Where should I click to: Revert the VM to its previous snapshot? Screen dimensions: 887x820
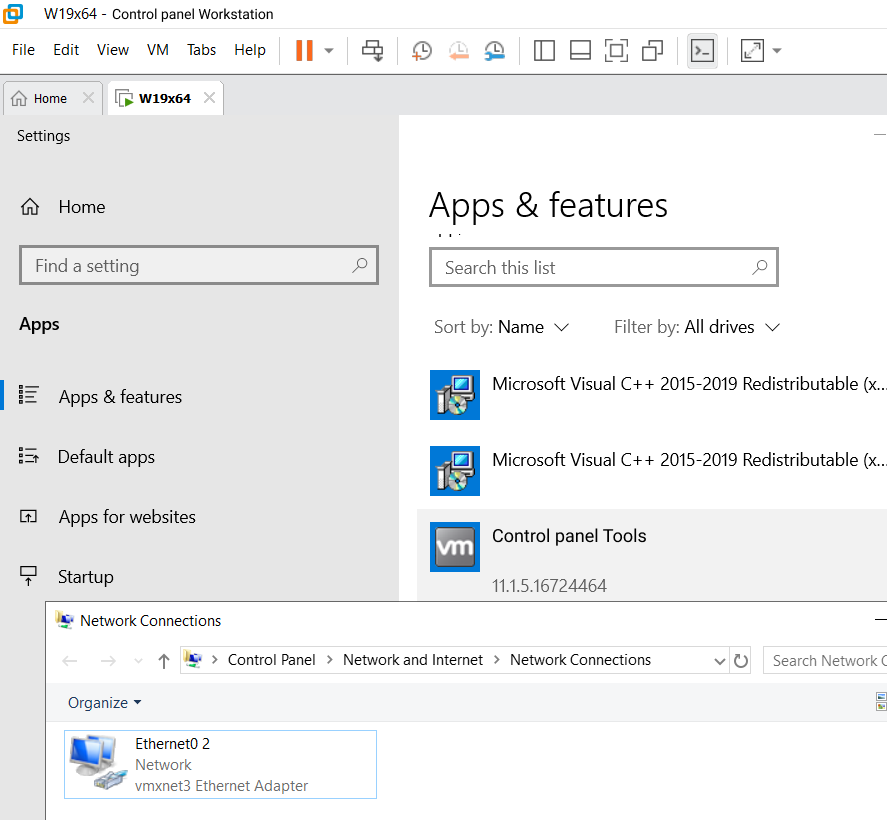tap(458, 50)
